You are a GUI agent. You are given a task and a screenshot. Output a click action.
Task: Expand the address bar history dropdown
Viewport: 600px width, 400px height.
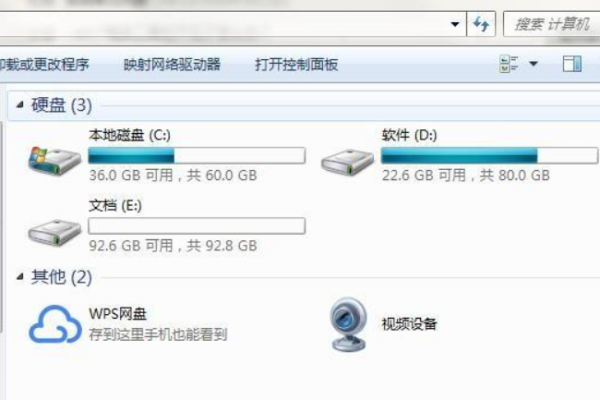coord(455,24)
